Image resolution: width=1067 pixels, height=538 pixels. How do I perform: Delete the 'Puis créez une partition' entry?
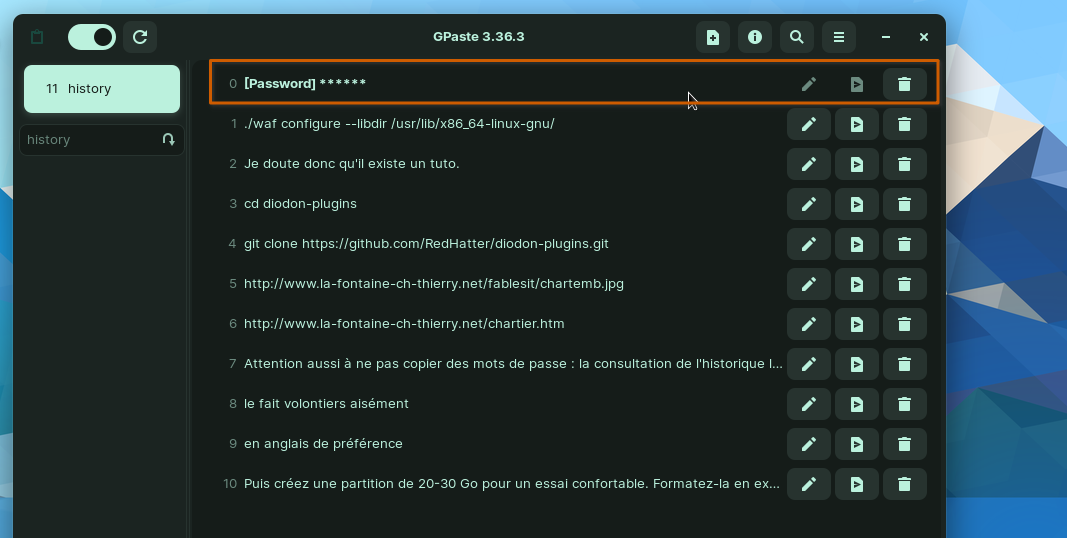pos(905,484)
